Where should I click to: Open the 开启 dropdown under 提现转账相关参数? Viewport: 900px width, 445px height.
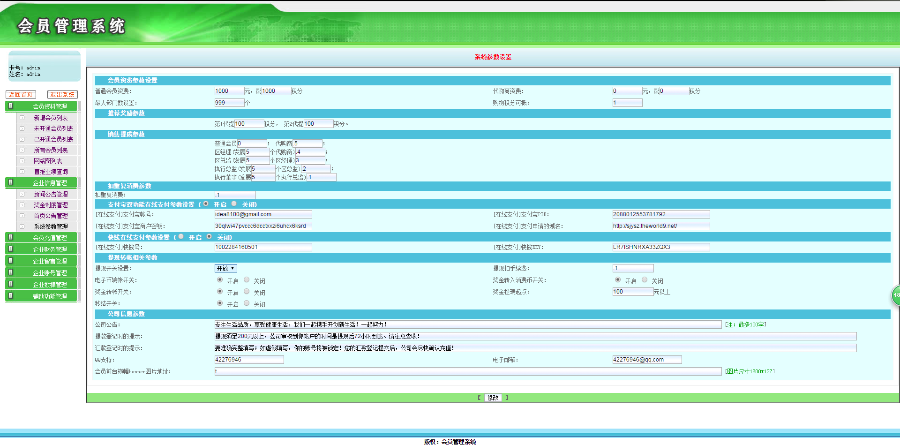pos(225,269)
